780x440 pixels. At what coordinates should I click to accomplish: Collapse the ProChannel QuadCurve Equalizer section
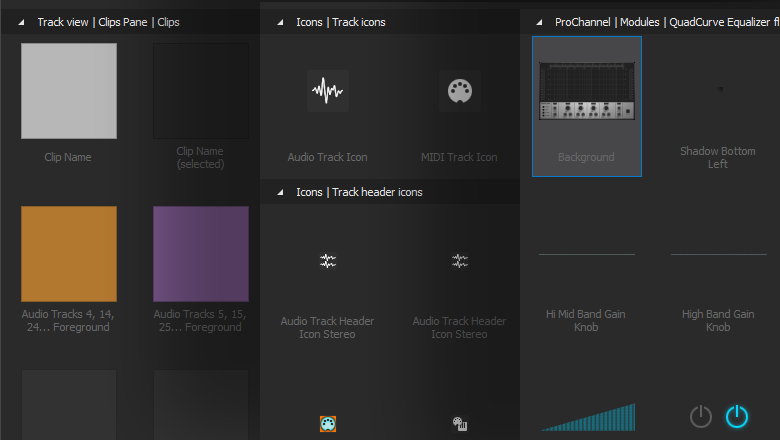point(540,22)
